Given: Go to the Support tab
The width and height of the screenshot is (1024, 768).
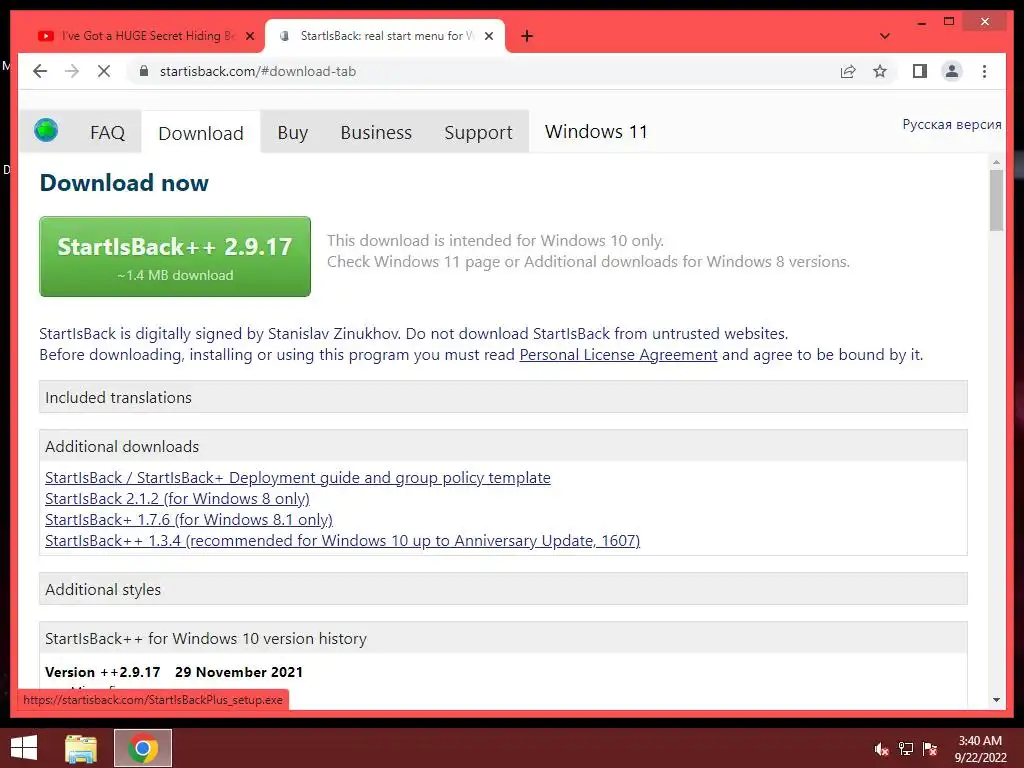Looking at the screenshot, I should [478, 133].
